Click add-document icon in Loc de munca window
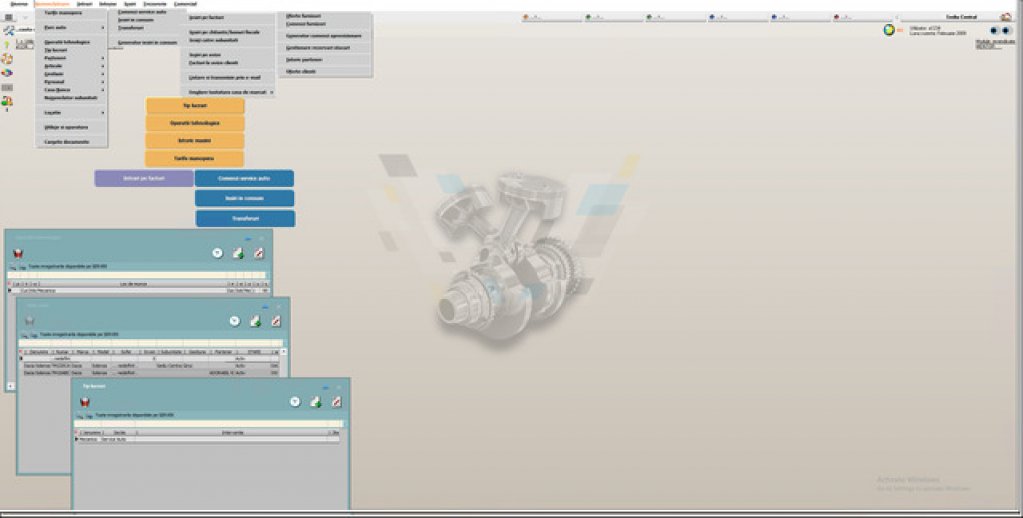The width and height of the screenshot is (1023, 518). click(x=238, y=253)
